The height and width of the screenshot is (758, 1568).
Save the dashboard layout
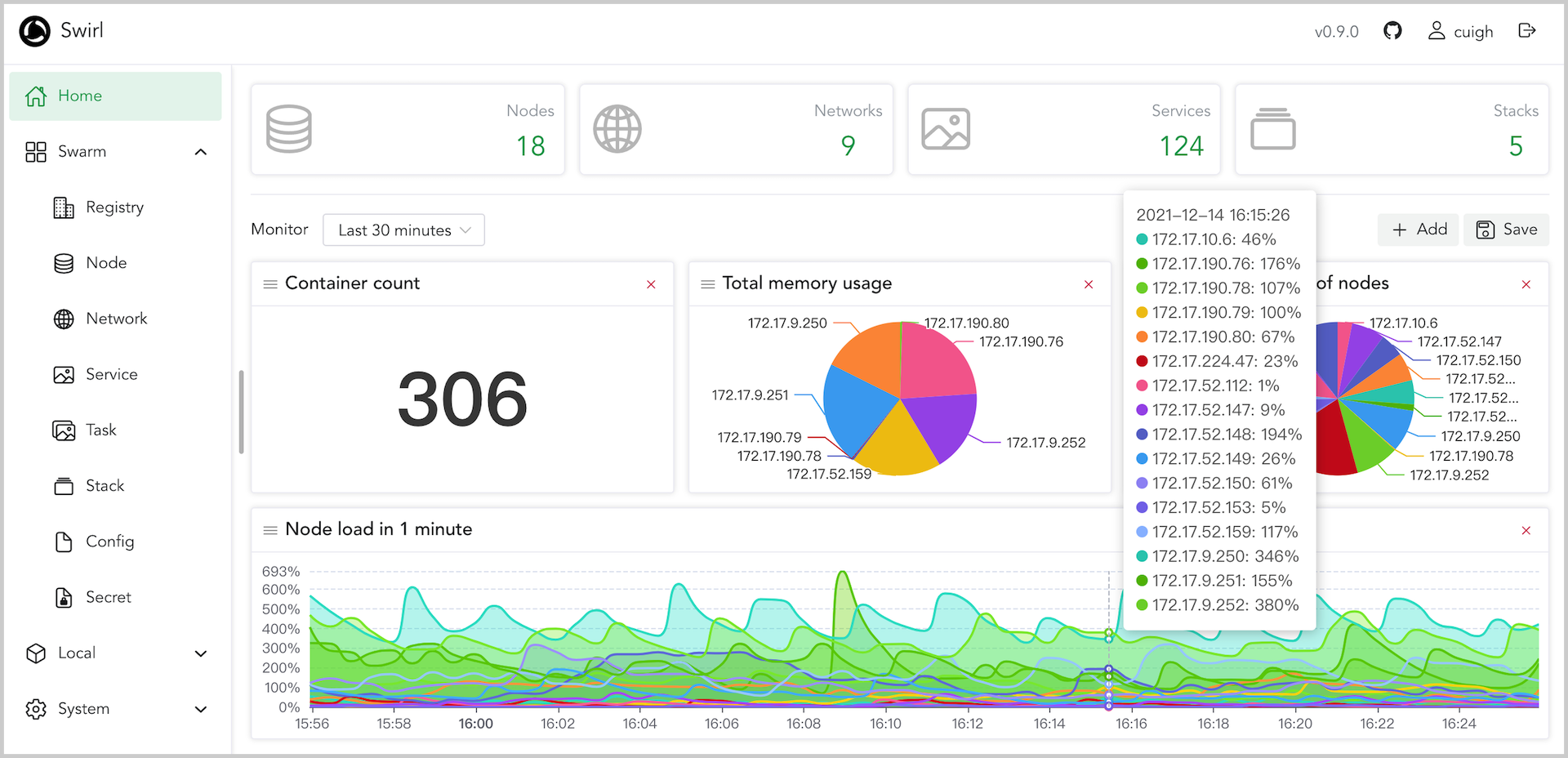[1506, 230]
